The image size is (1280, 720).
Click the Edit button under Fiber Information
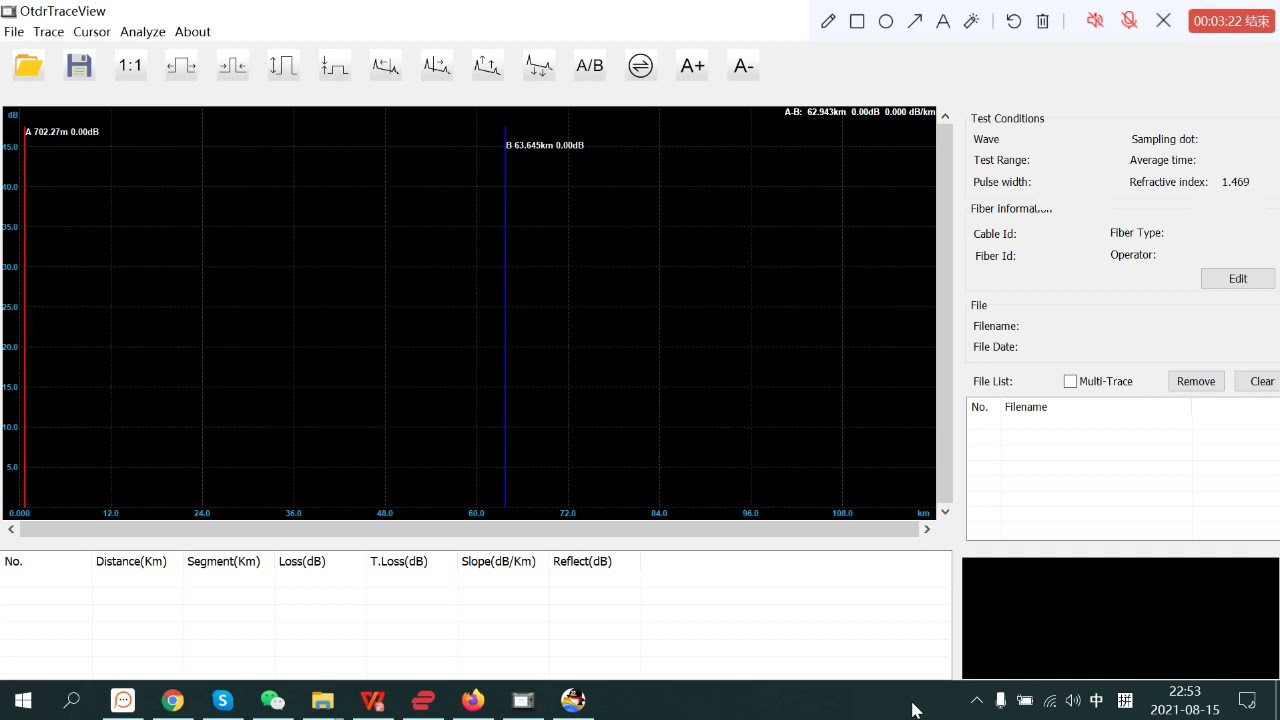click(x=1238, y=279)
